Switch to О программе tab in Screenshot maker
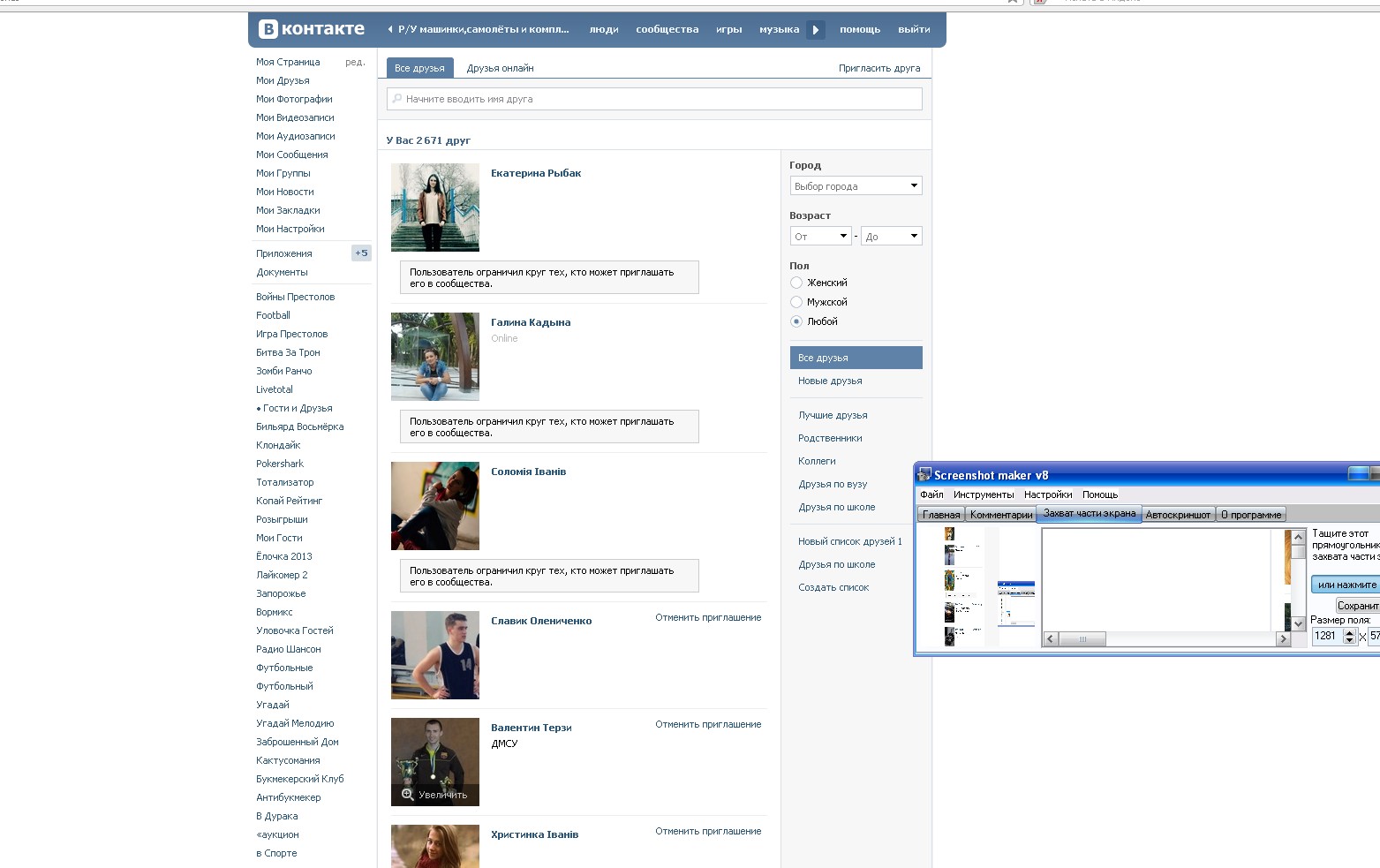 tap(1251, 515)
